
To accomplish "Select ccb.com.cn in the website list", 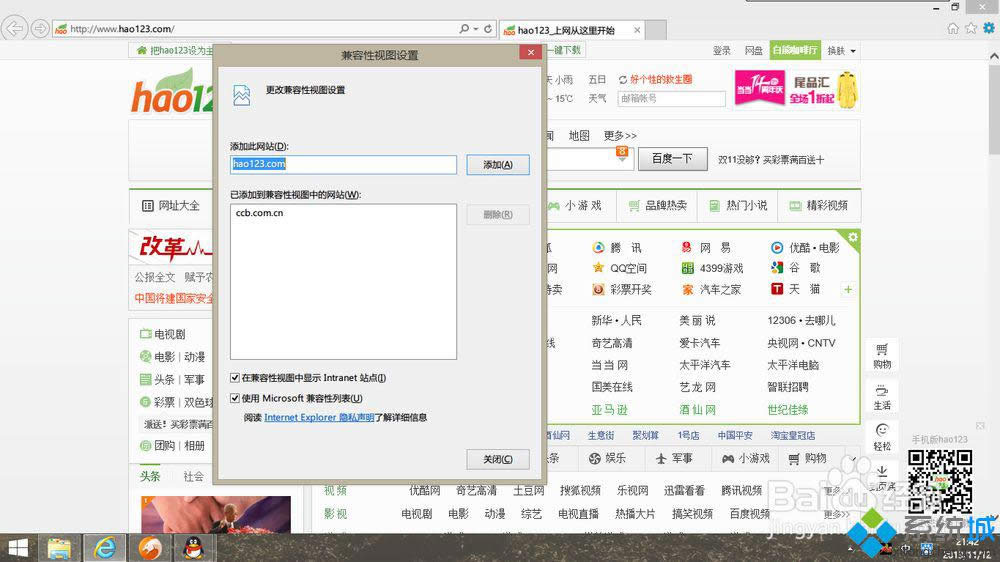I will coord(260,213).
